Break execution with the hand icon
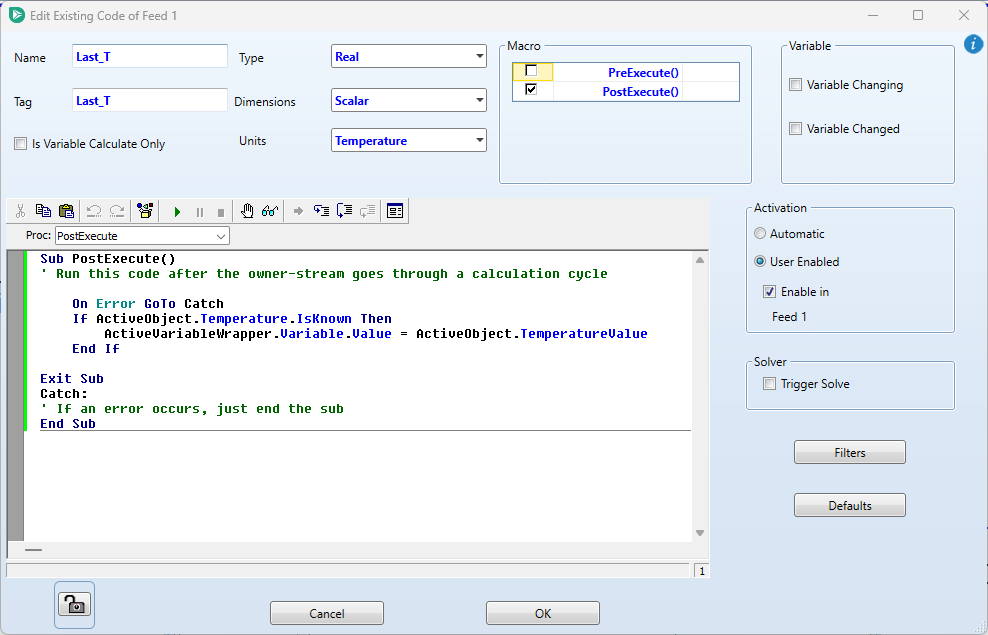The width and height of the screenshot is (988, 635). (247, 210)
